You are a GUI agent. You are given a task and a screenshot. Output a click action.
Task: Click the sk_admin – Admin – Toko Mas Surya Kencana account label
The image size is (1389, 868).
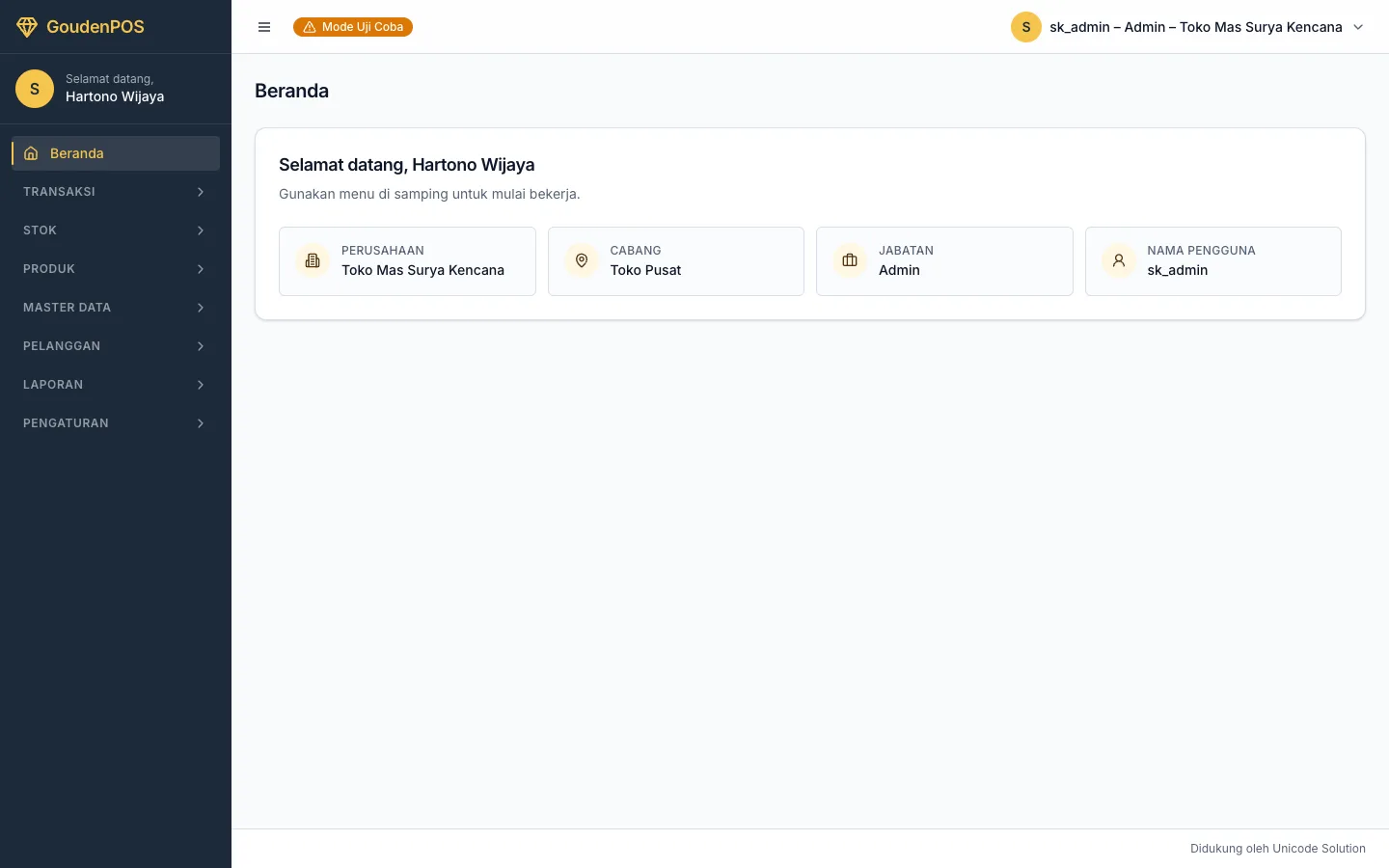[x=1196, y=27]
